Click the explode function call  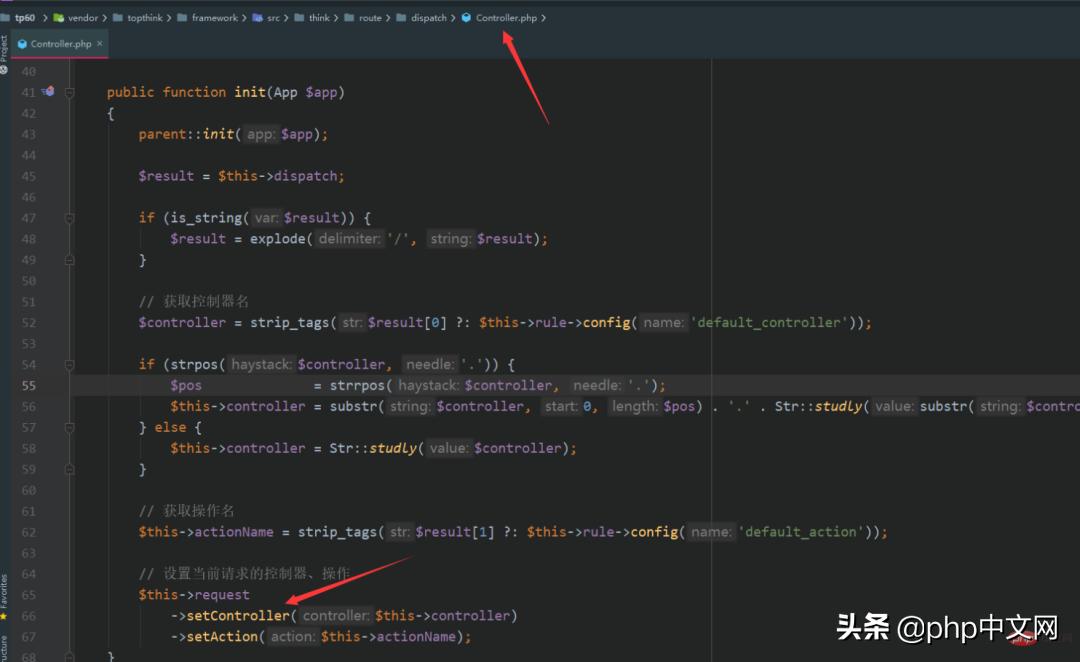278,239
